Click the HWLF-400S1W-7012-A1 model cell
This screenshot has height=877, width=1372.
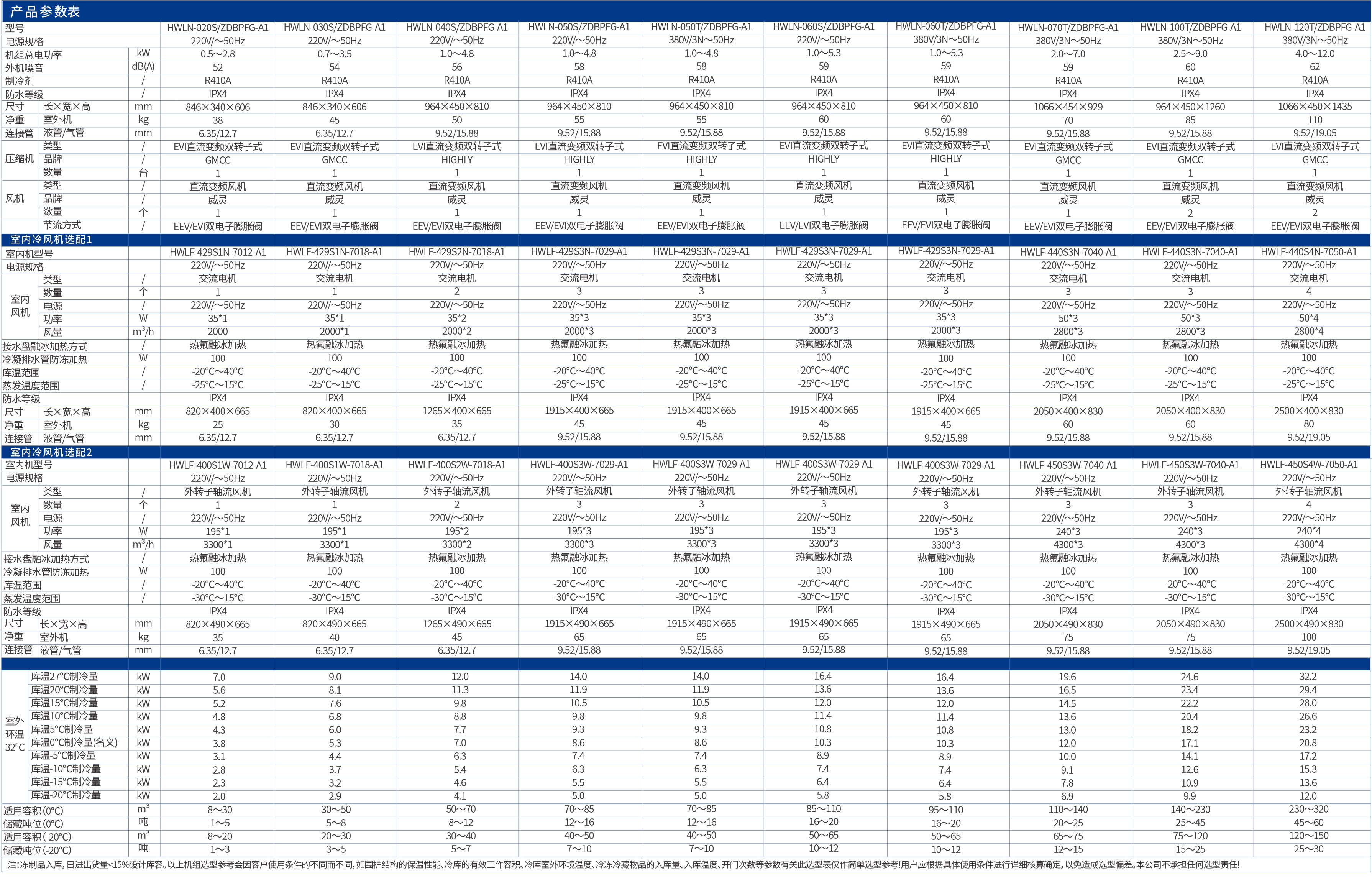point(218,465)
